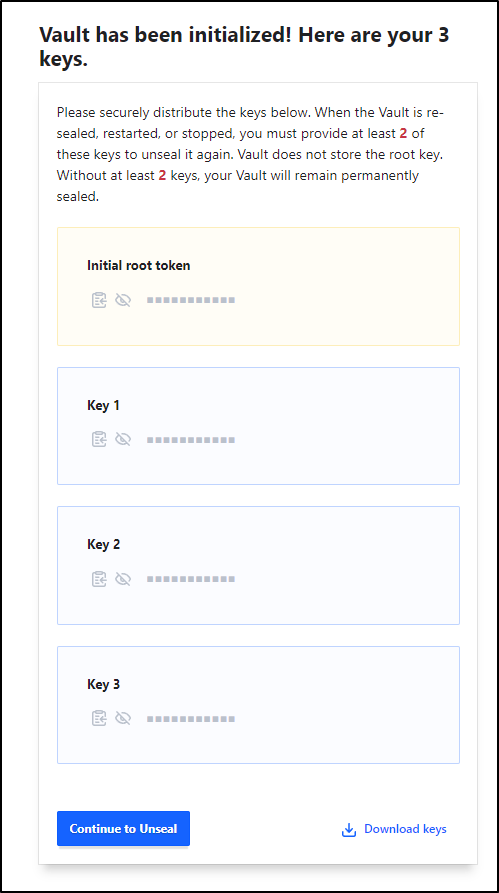Reveal the hidden initial root token
This screenshot has width=499, height=893.
123,300
